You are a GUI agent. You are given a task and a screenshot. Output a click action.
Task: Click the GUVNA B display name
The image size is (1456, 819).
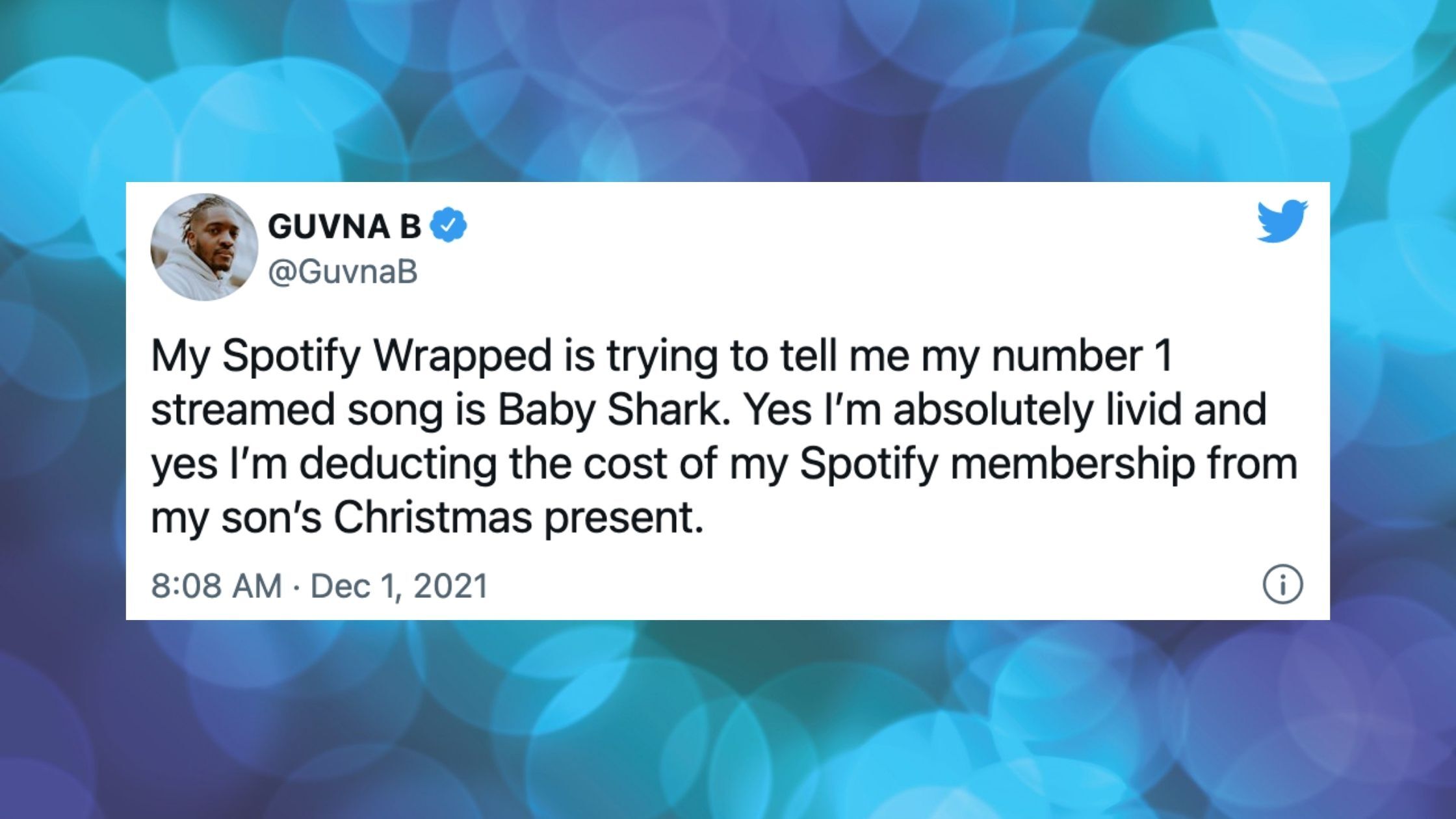(344, 227)
